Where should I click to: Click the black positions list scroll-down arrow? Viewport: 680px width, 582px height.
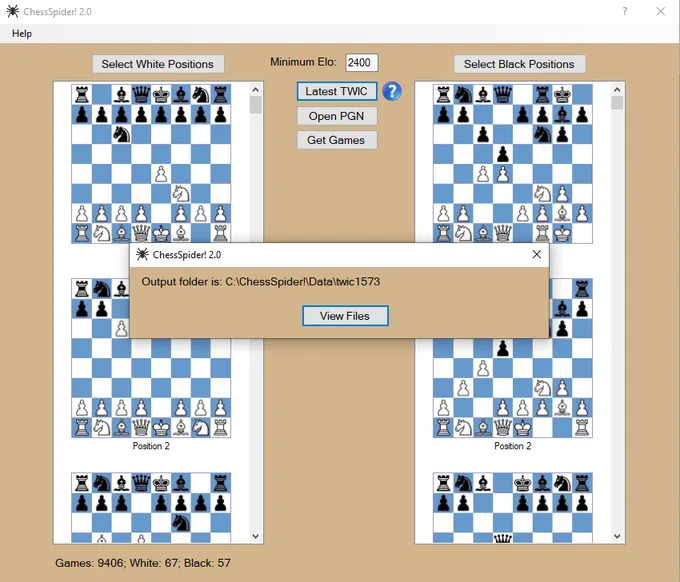(x=617, y=536)
